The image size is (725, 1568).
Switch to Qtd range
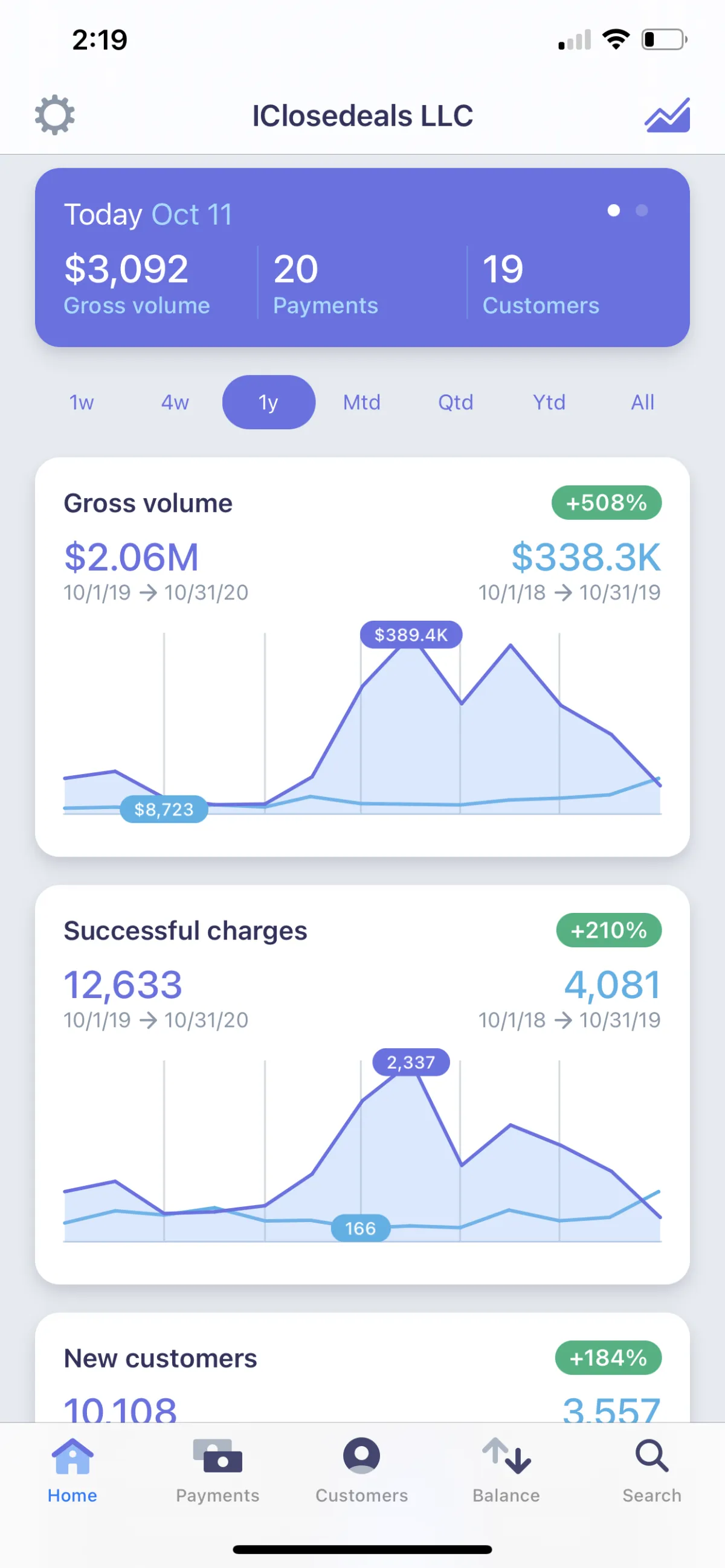456,402
